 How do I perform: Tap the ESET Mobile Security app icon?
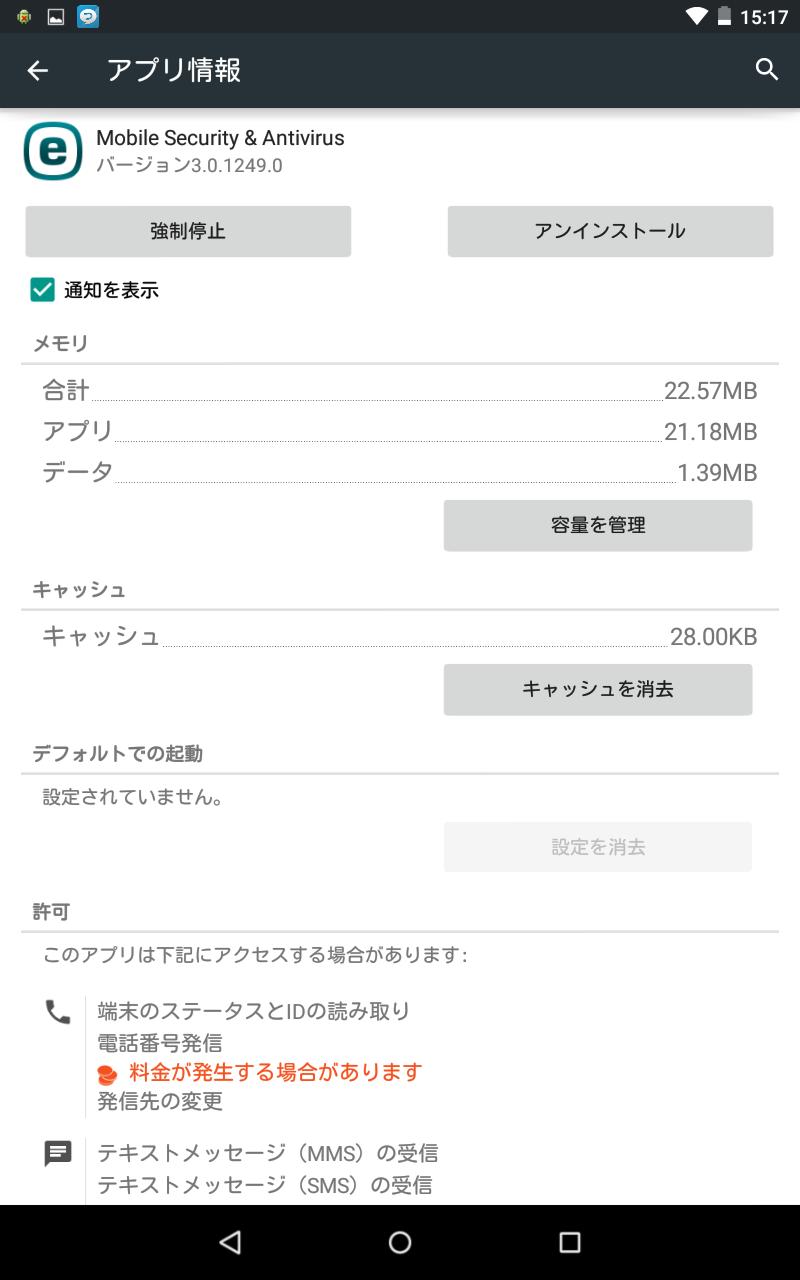(x=53, y=151)
